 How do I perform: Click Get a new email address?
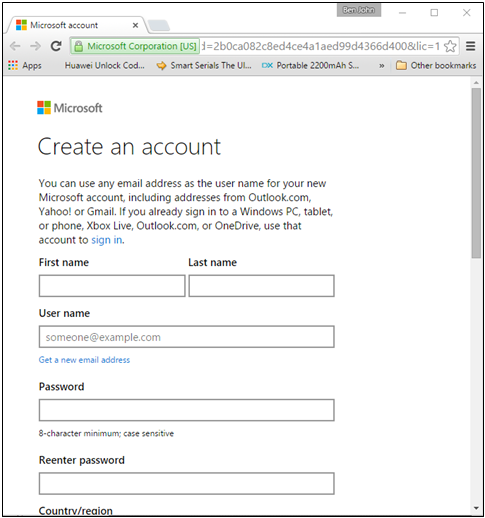tap(84, 360)
